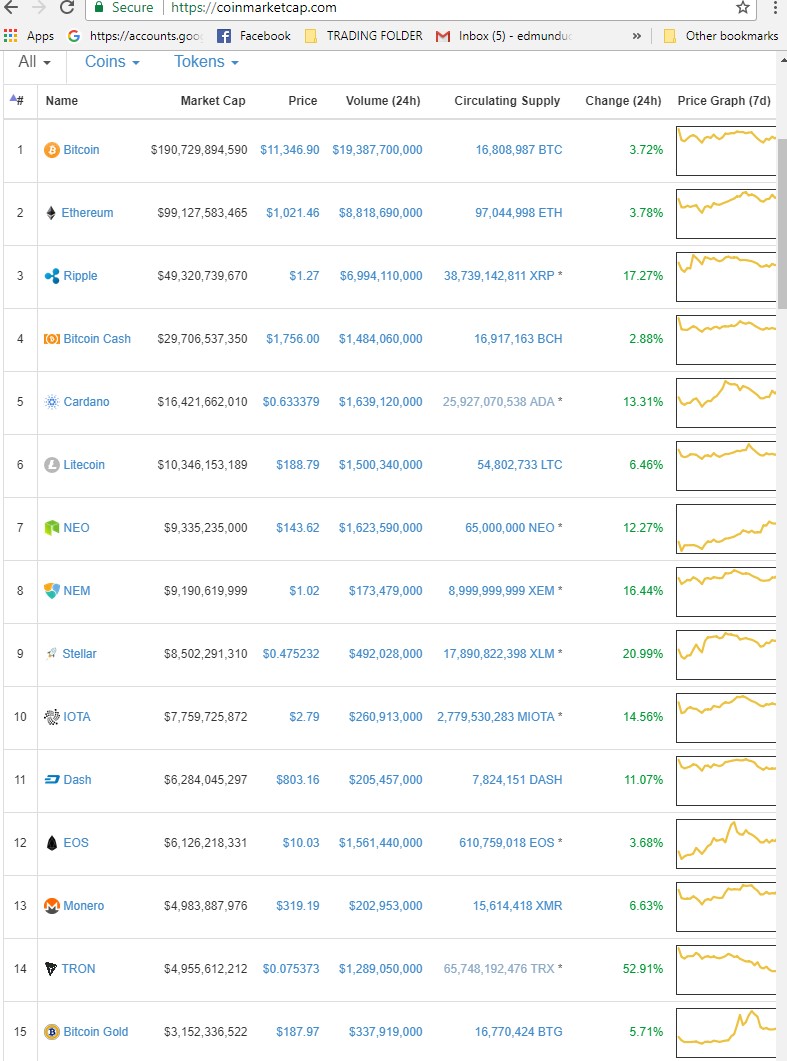
Task: Open Stellar 7d price graph thumbnail
Action: tap(725, 655)
